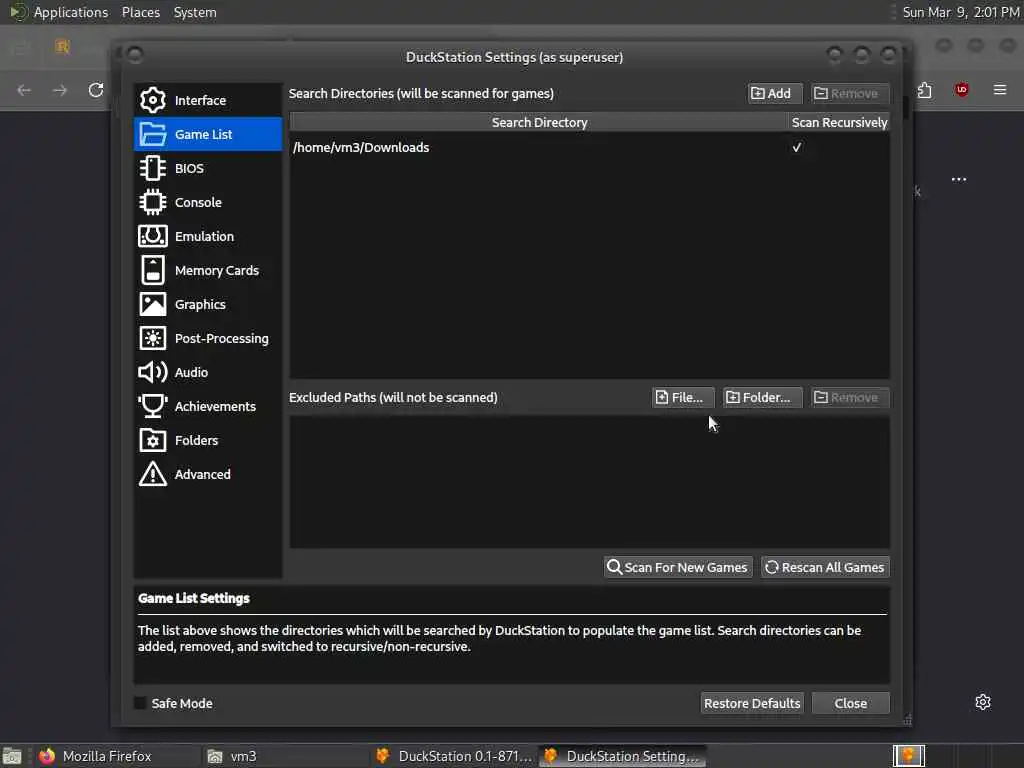Click show desktop icon in taskbar
Image resolution: width=1024 pixels, height=768 pixels.
coord(12,756)
